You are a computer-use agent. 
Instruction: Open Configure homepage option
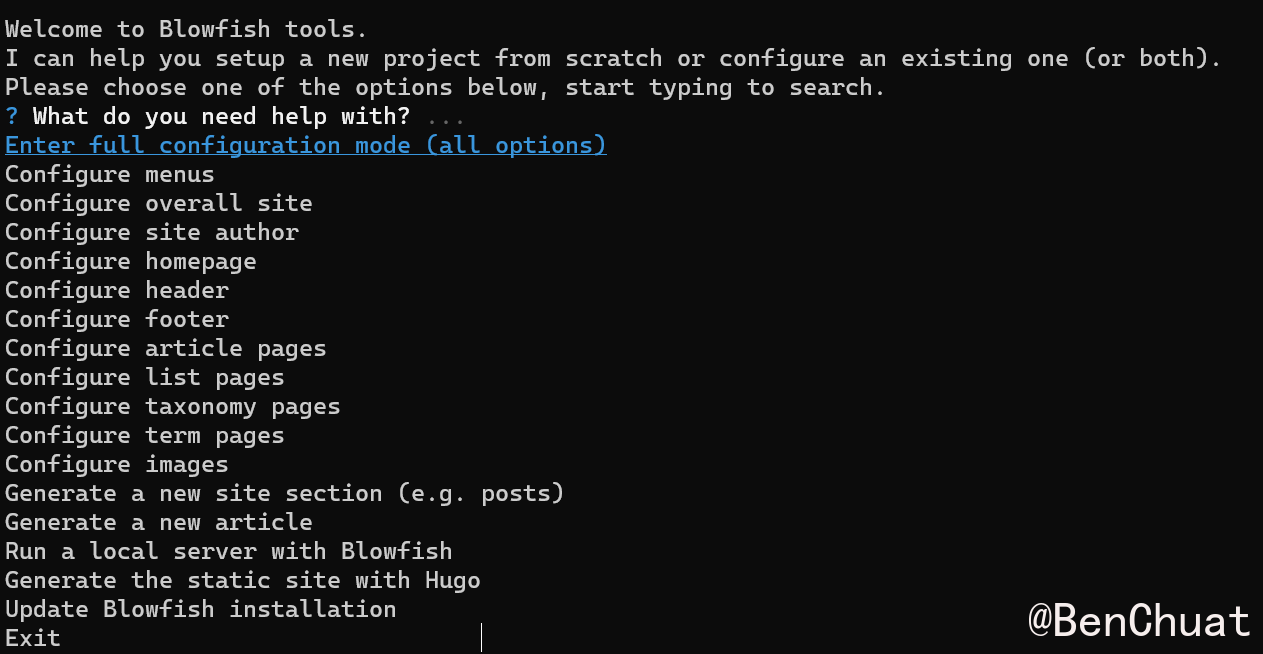[131, 262]
